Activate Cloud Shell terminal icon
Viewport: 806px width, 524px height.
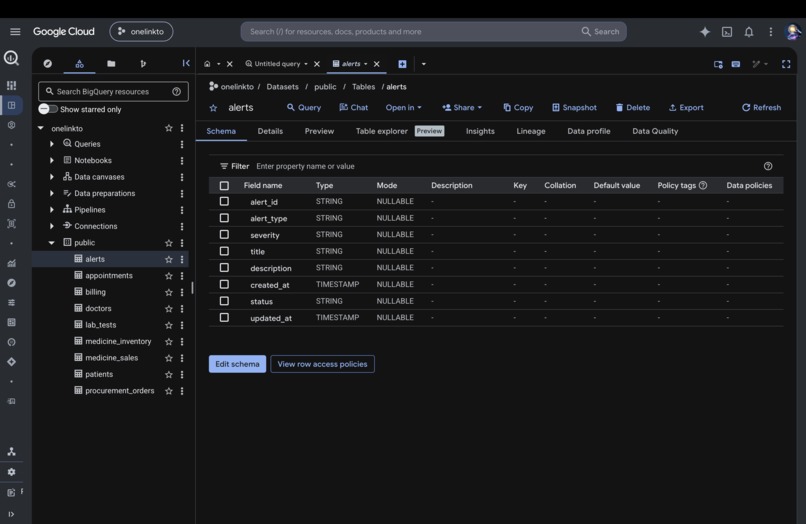coord(727,32)
